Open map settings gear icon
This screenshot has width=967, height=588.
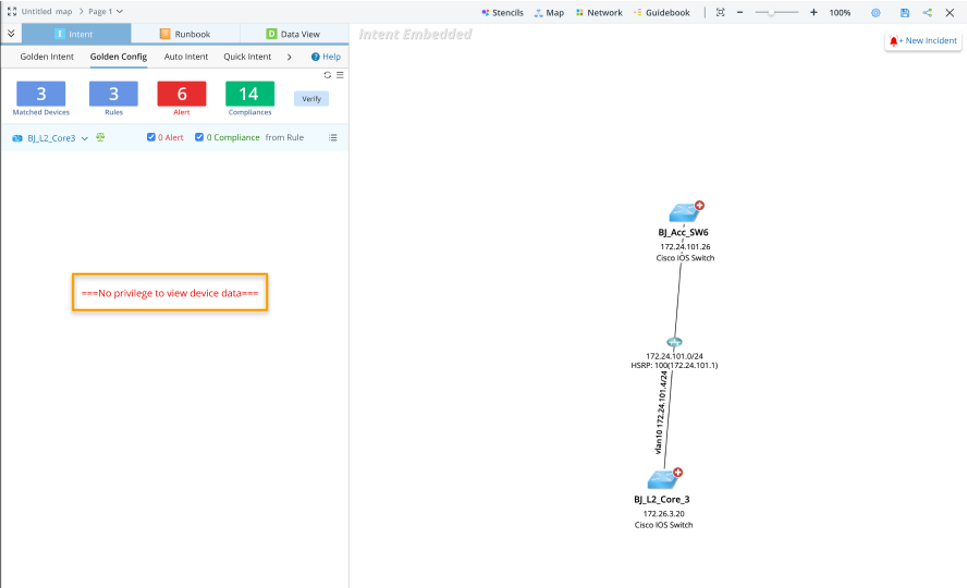876,12
